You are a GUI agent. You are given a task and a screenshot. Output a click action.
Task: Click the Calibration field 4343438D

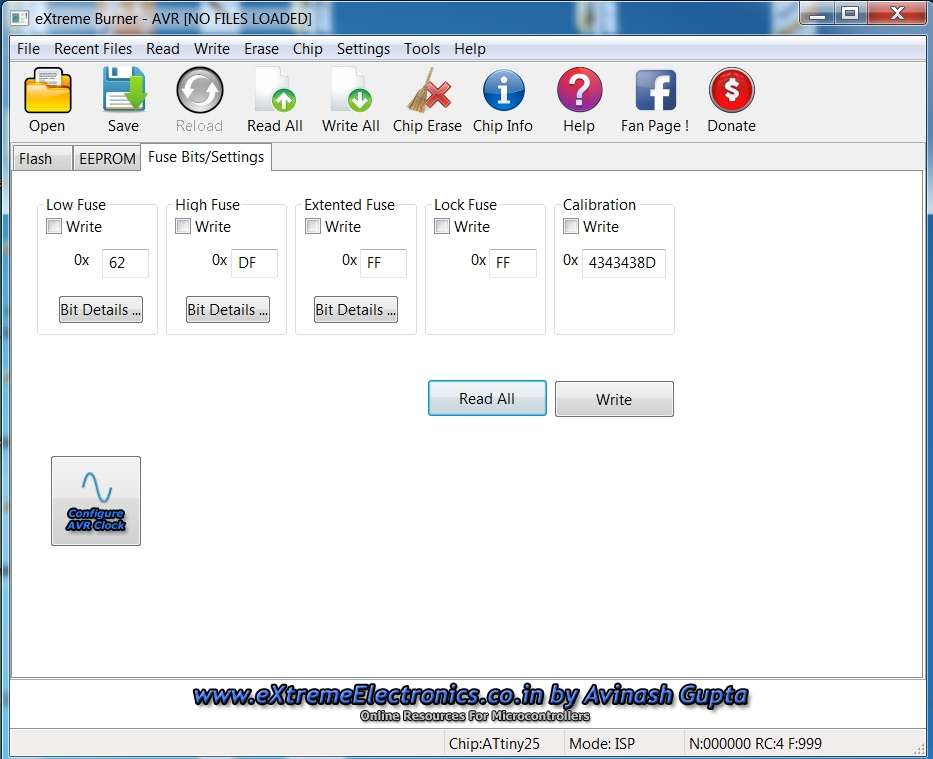624,263
